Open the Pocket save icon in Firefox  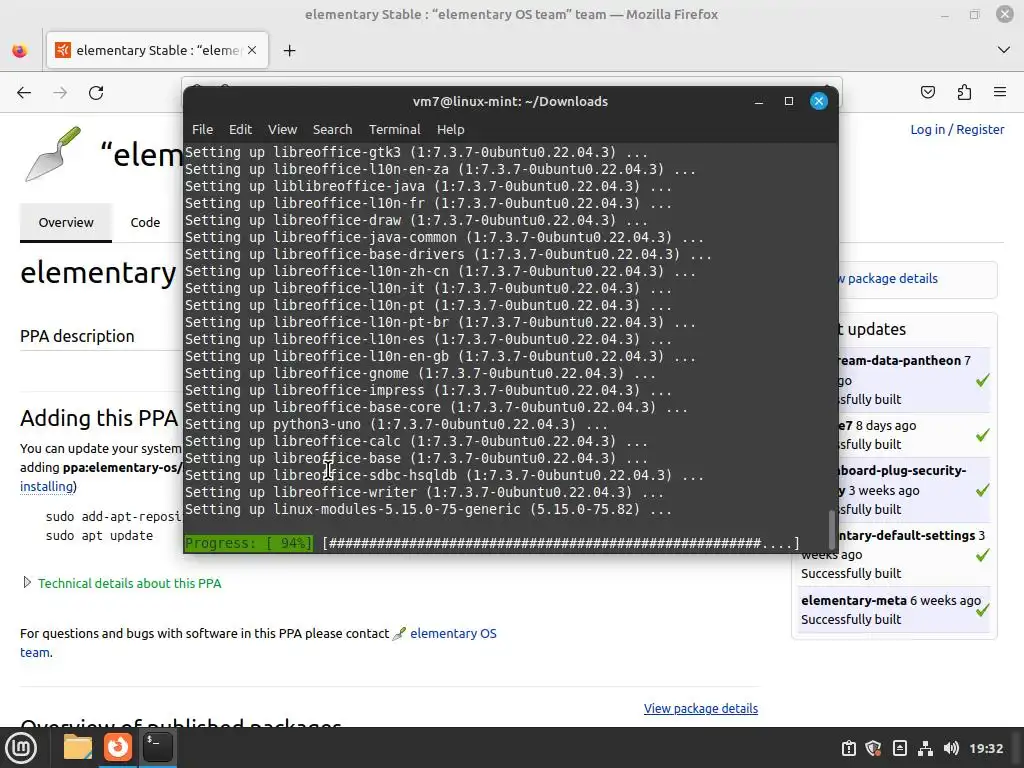click(x=927, y=92)
